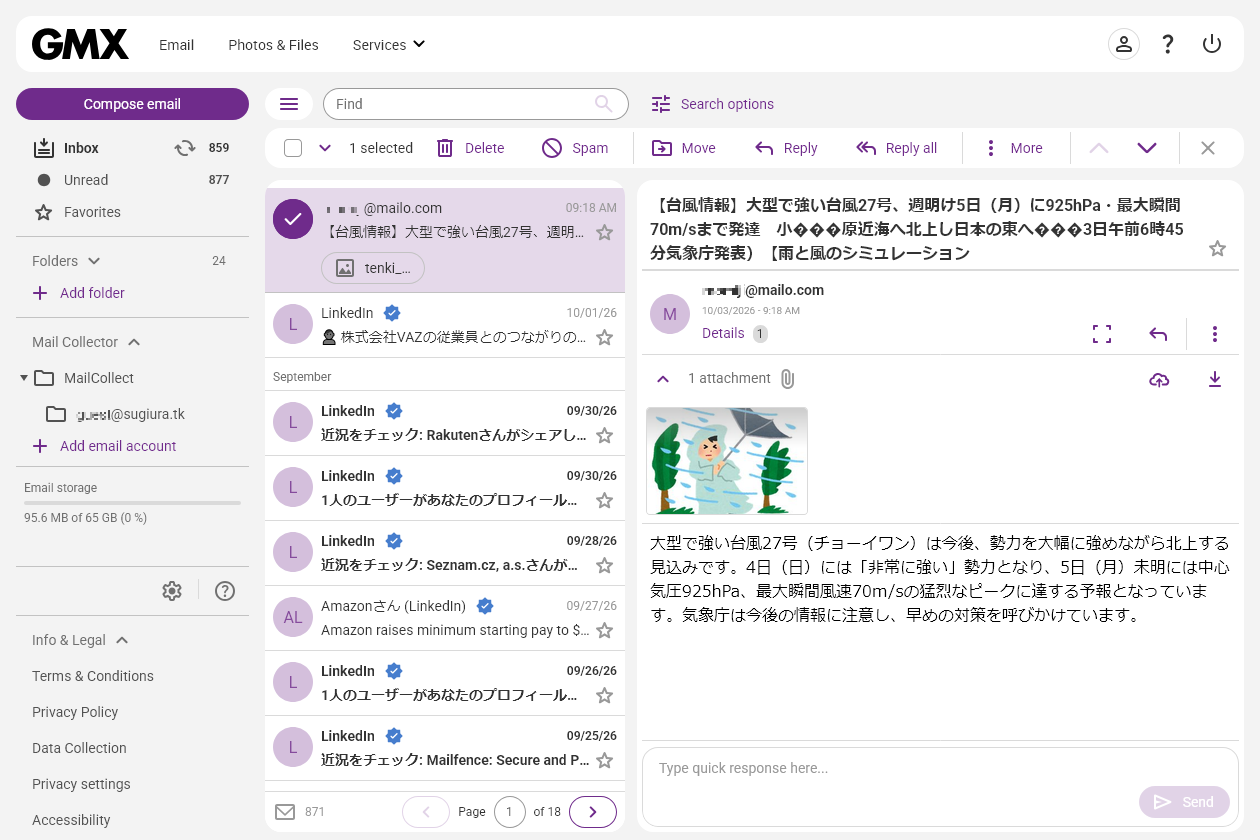
Task: Open the Inbox folder
Action: pos(81,148)
